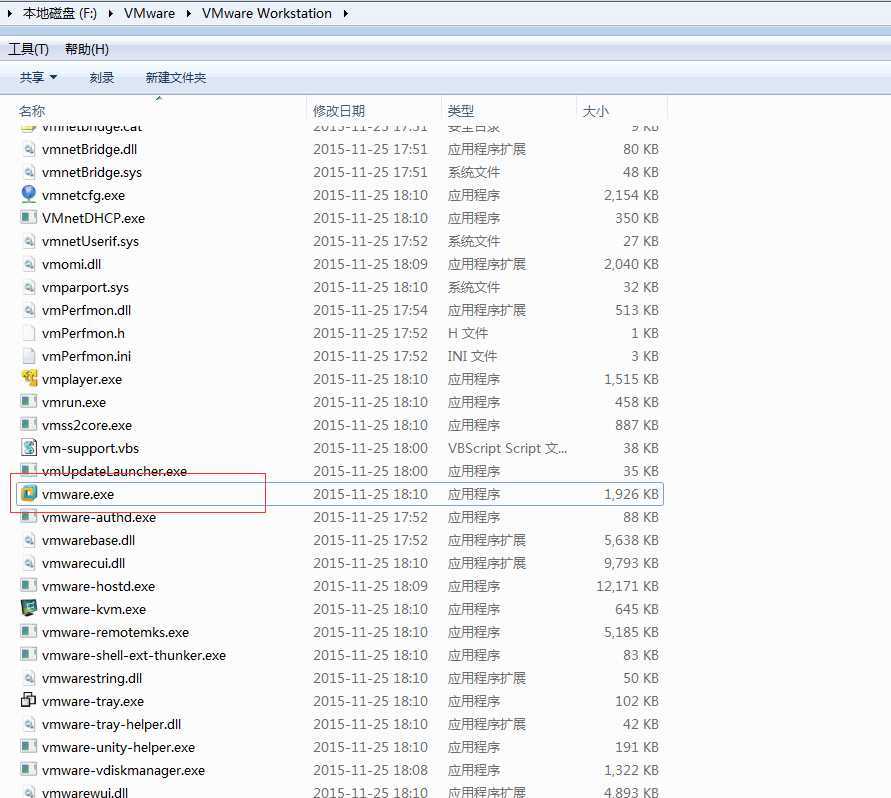Select the file name vmware-tray-helper.dll

click(x=111, y=724)
